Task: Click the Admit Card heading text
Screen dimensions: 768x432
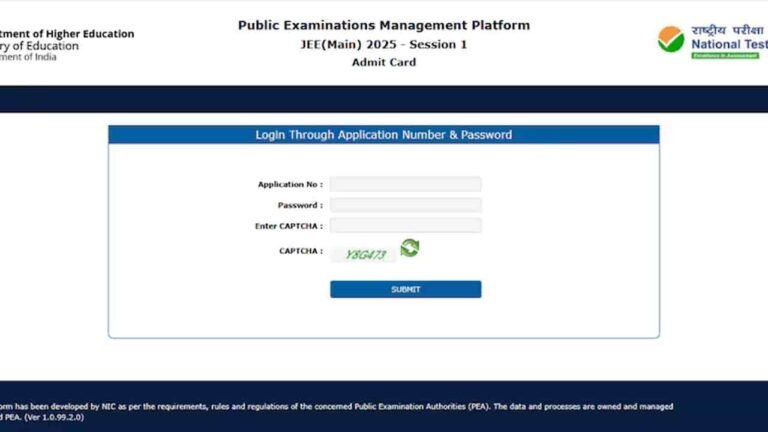Action: click(384, 62)
